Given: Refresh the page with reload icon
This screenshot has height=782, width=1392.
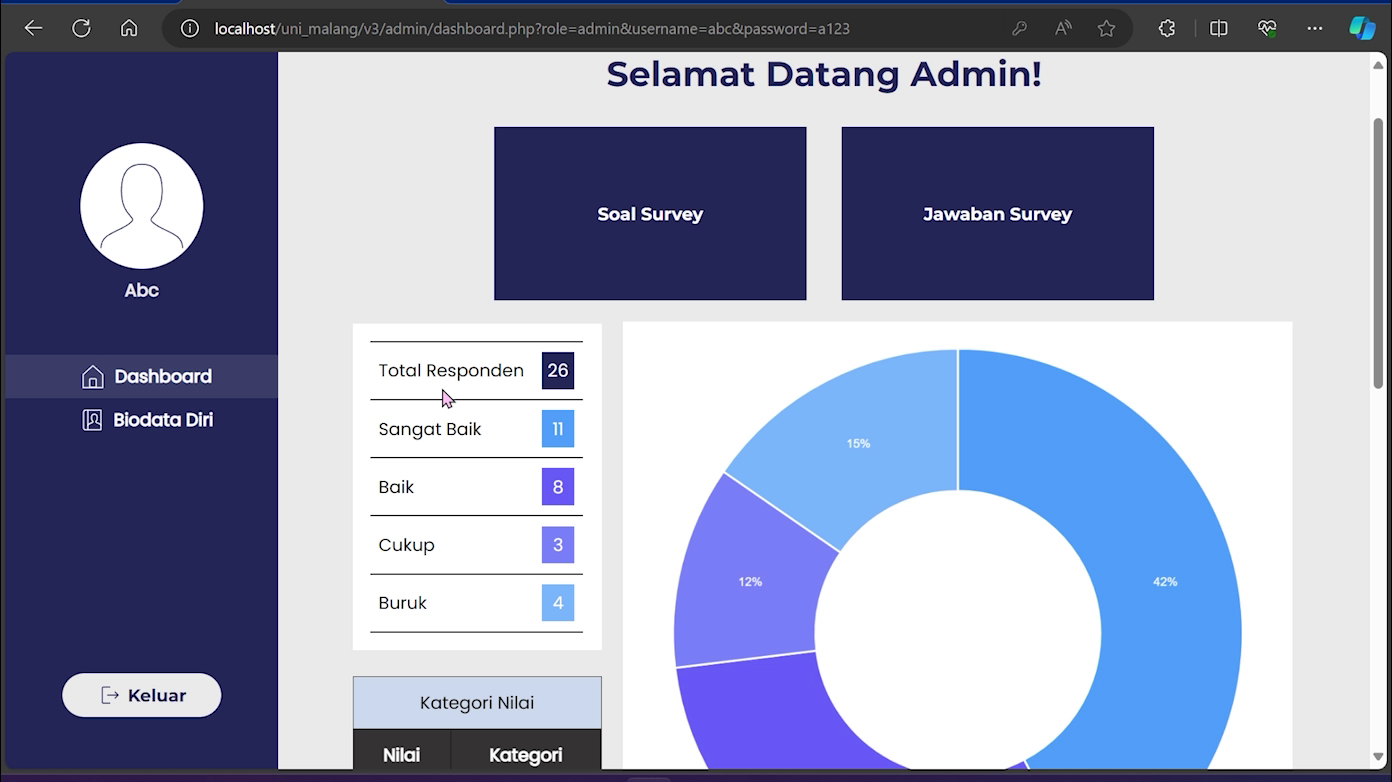Looking at the screenshot, I should tap(82, 28).
